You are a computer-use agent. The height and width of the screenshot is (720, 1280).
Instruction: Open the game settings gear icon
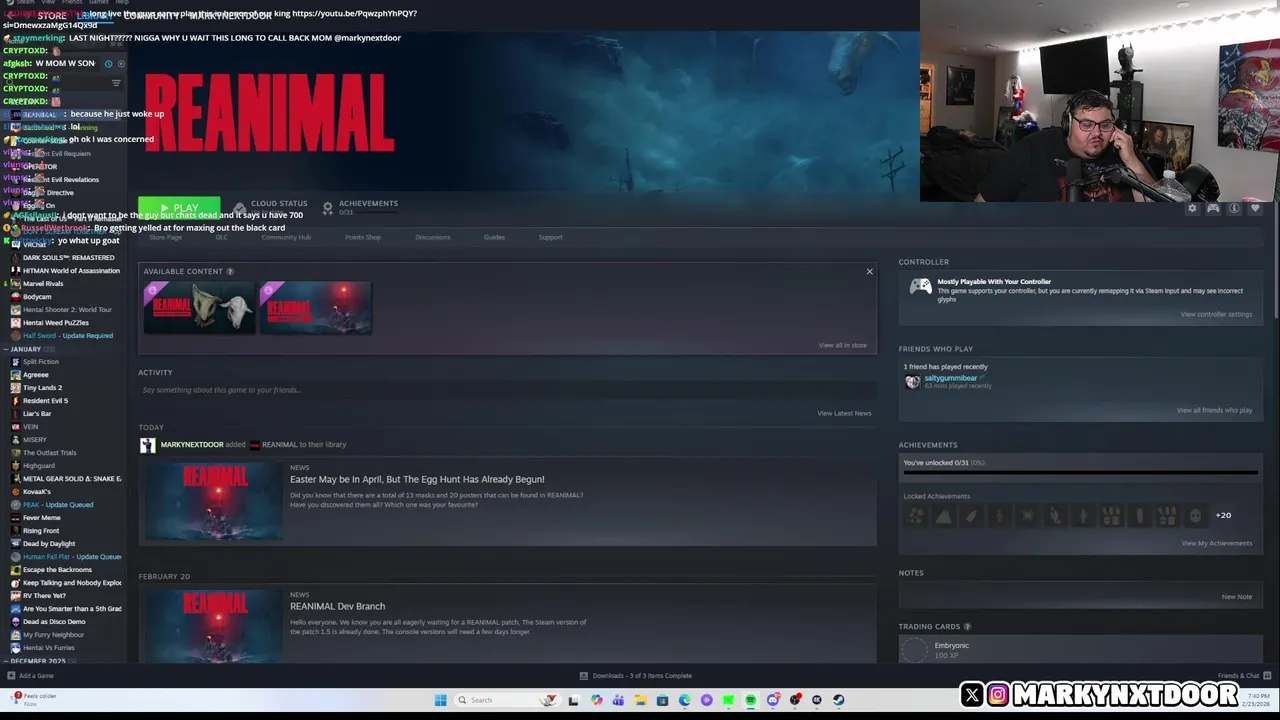[1192, 208]
